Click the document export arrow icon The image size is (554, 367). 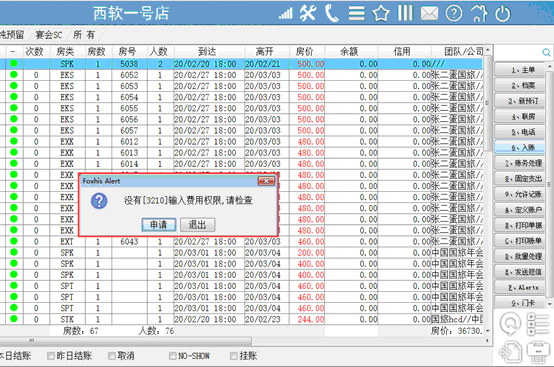click(x=509, y=352)
